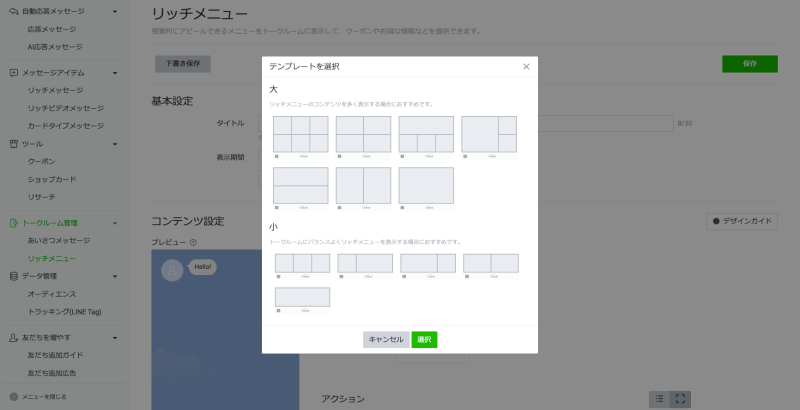800x410 pixels.
Task: Choose the small three-column template
Action: pos(301,263)
